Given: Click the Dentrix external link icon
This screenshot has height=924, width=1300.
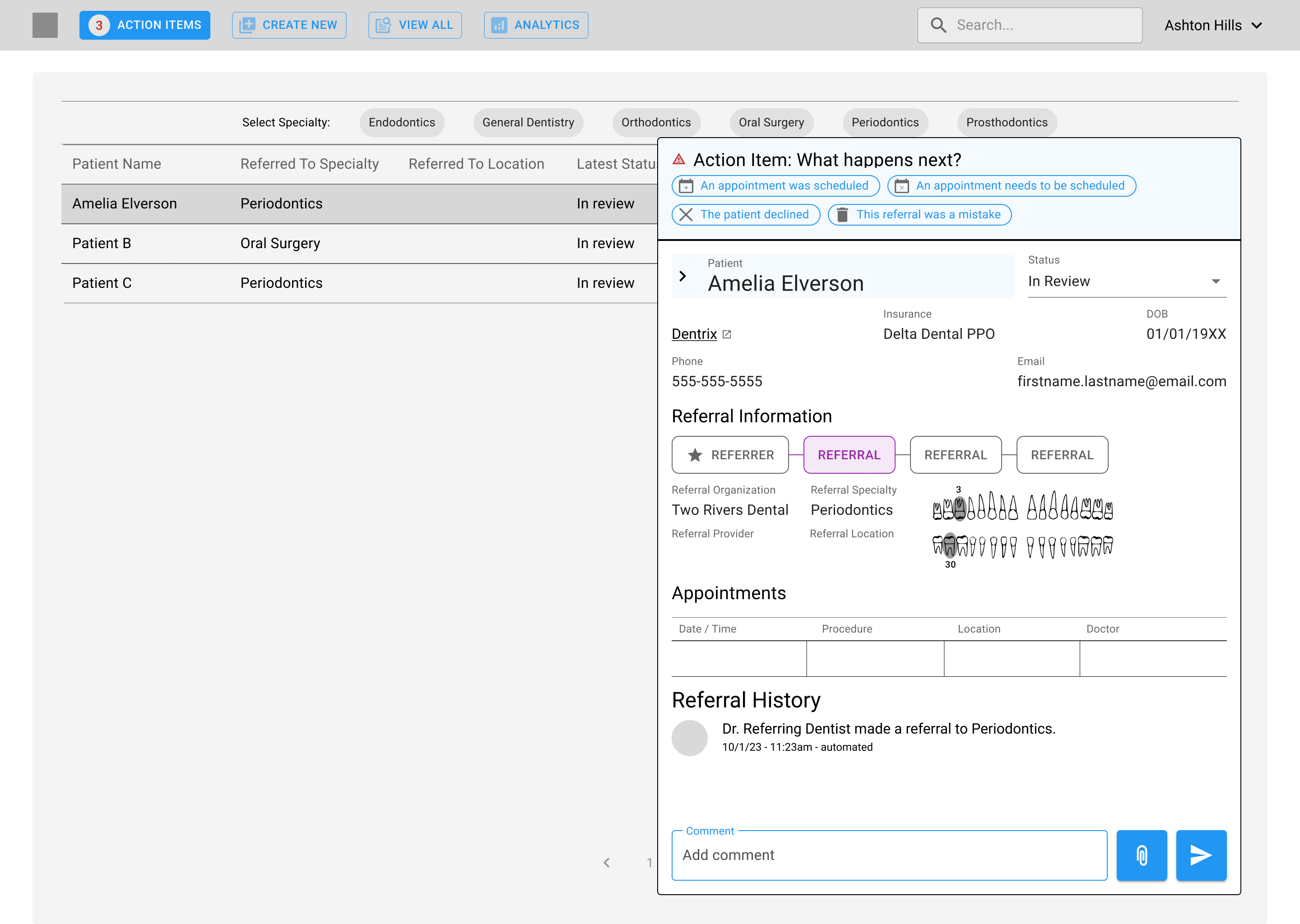Looking at the screenshot, I should [x=726, y=335].
